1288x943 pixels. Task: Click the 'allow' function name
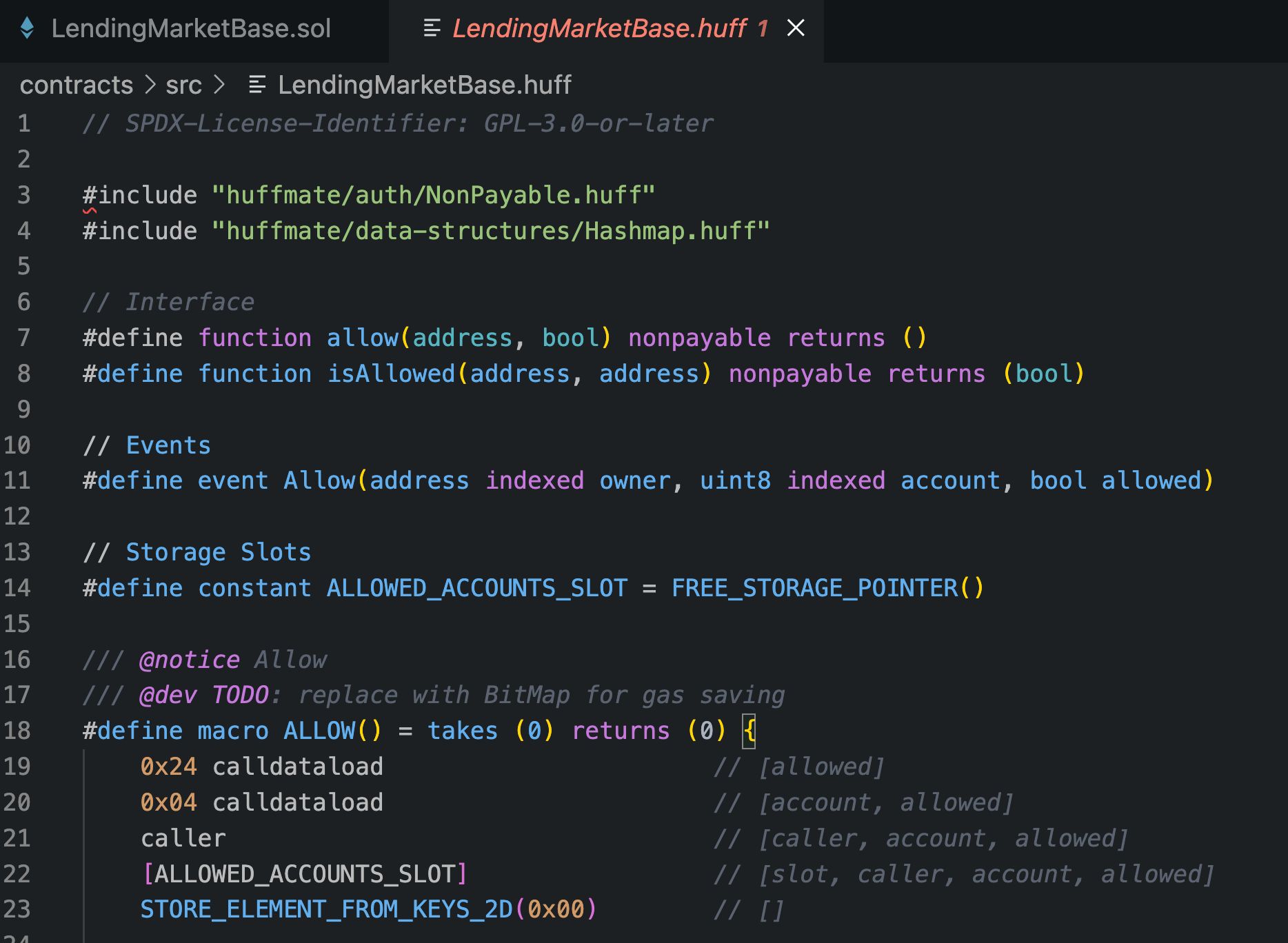click(x=363, y=338)
